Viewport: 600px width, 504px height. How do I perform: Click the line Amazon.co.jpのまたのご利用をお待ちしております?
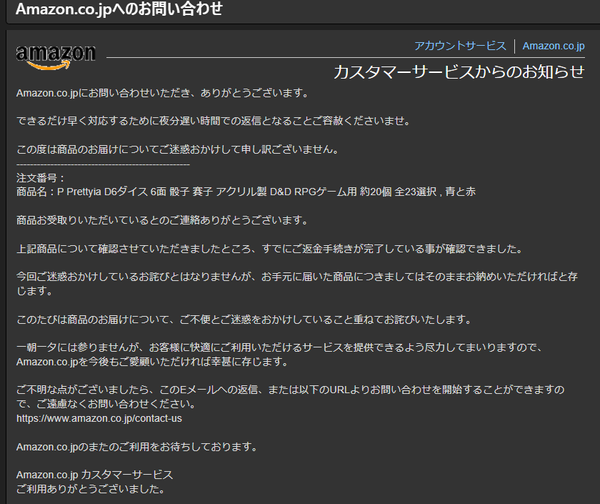[x=137, y=447]
